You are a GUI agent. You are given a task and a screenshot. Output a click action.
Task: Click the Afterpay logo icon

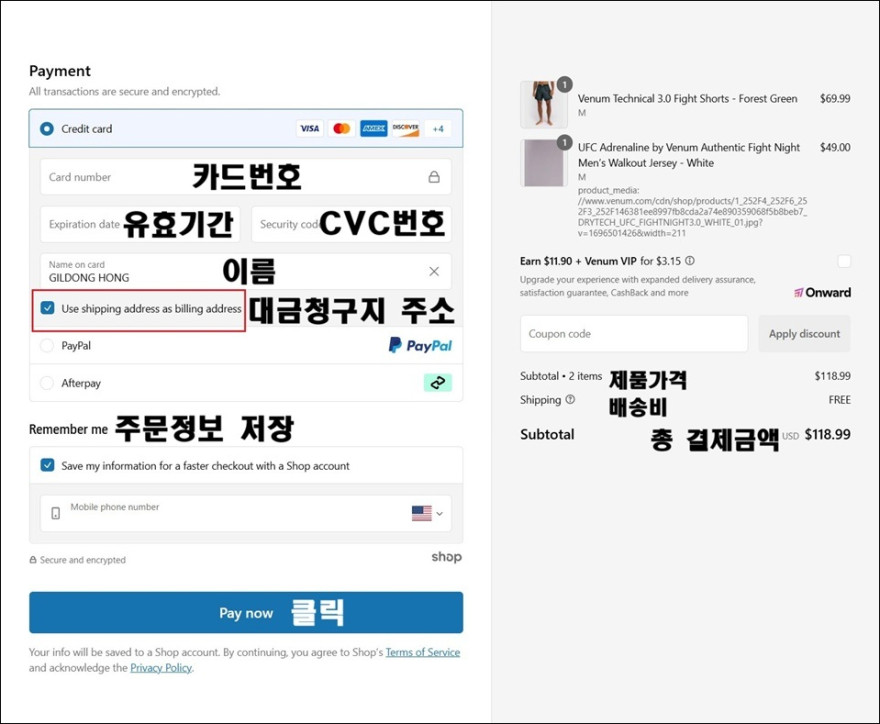438,383
